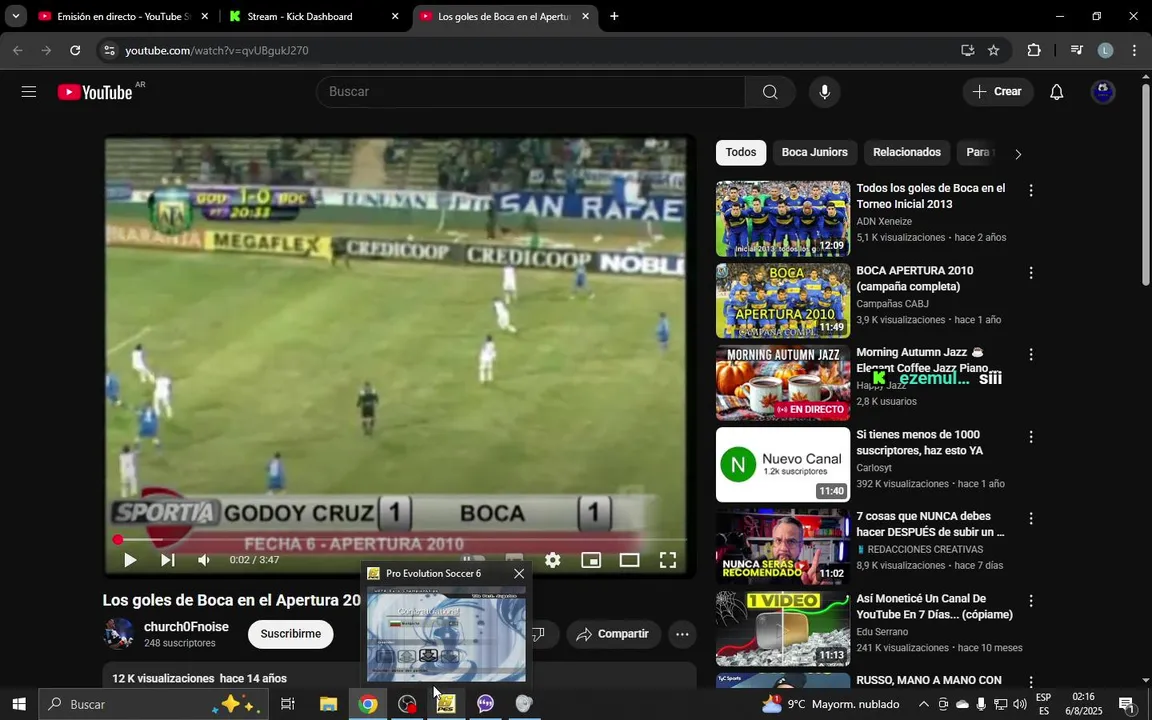Open more actions ellipsis under video

click(682, 634)
